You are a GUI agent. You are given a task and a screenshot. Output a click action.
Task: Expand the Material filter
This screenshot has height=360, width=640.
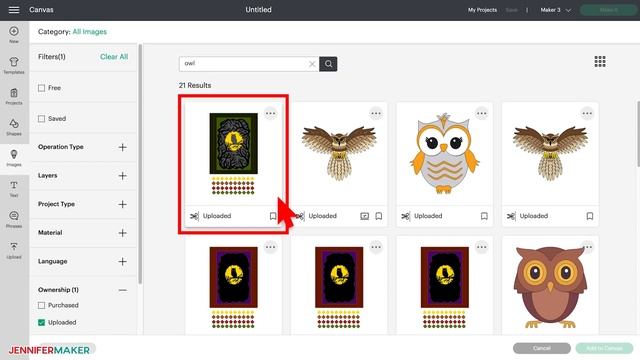point(122,233)
